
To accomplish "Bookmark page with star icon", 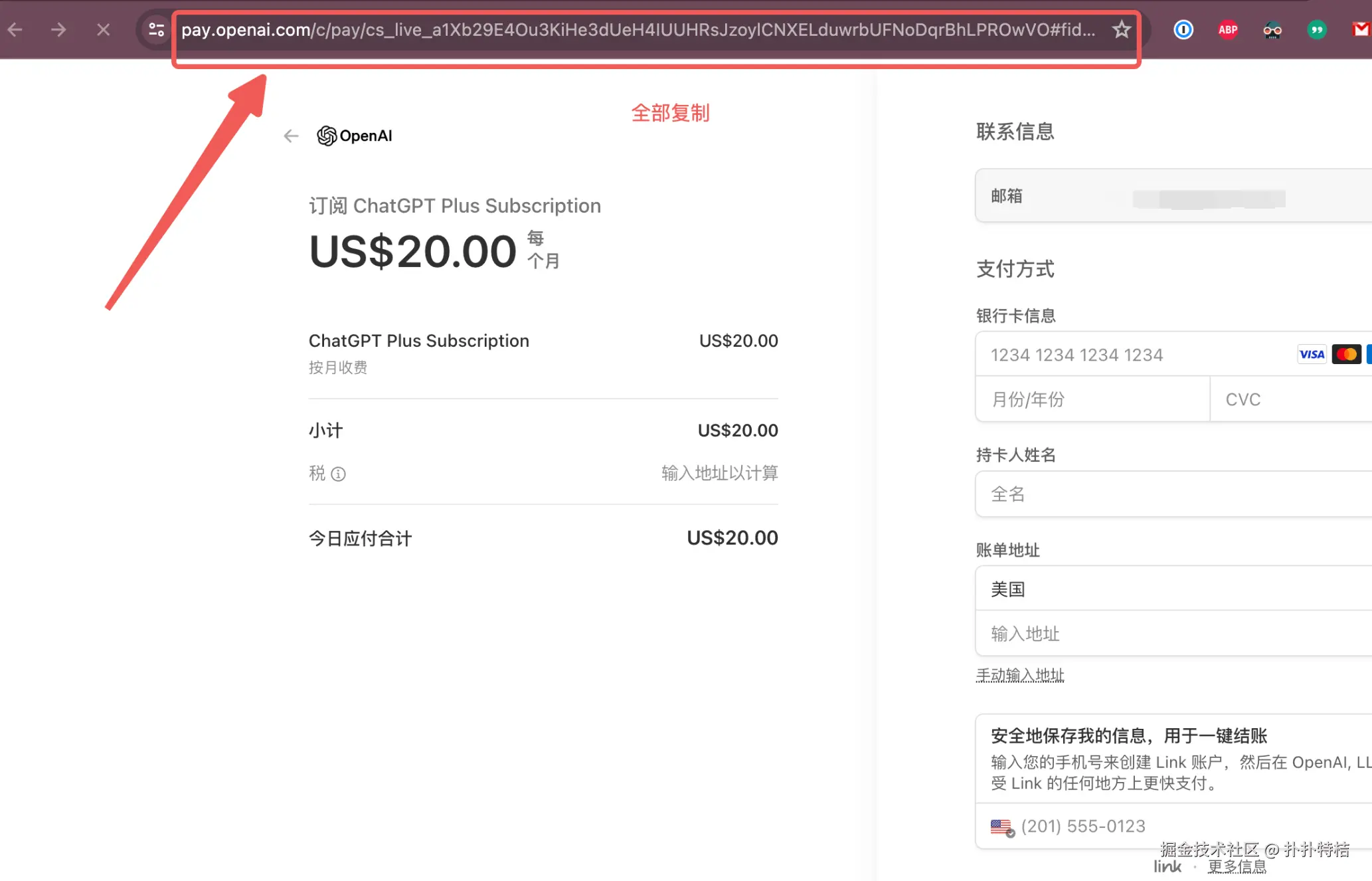I will (1122, 30).
